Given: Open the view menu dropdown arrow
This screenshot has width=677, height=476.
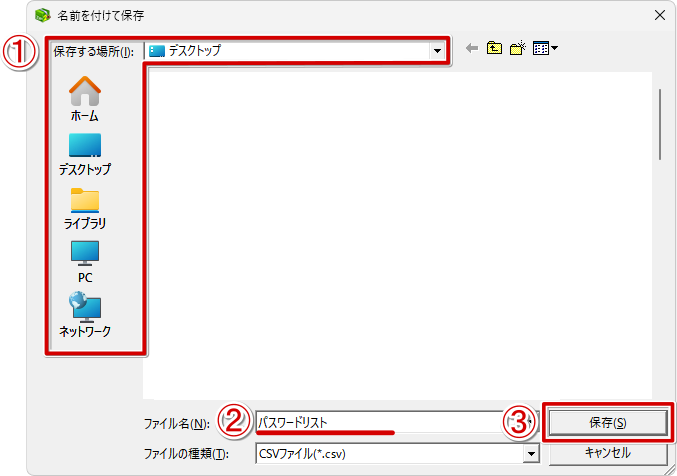Looking at the screenshot, I should click(554, 48).
